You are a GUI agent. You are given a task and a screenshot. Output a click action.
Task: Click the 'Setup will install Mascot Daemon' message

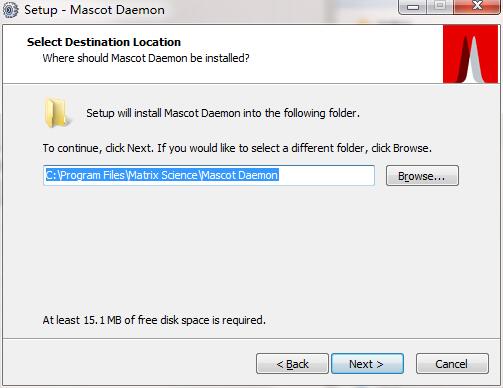click(223, 113)
